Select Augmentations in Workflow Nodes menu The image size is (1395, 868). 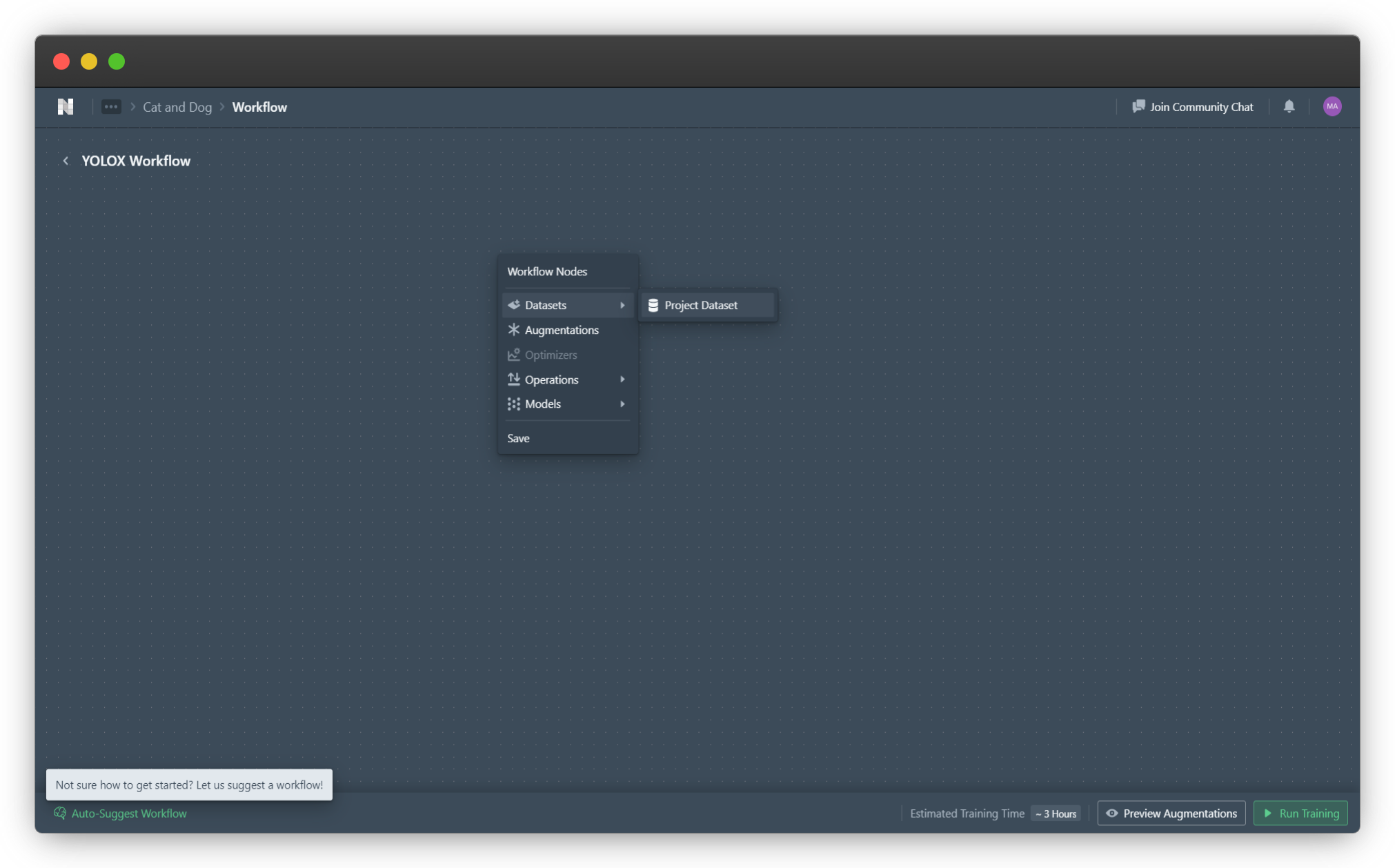(561, 330)
